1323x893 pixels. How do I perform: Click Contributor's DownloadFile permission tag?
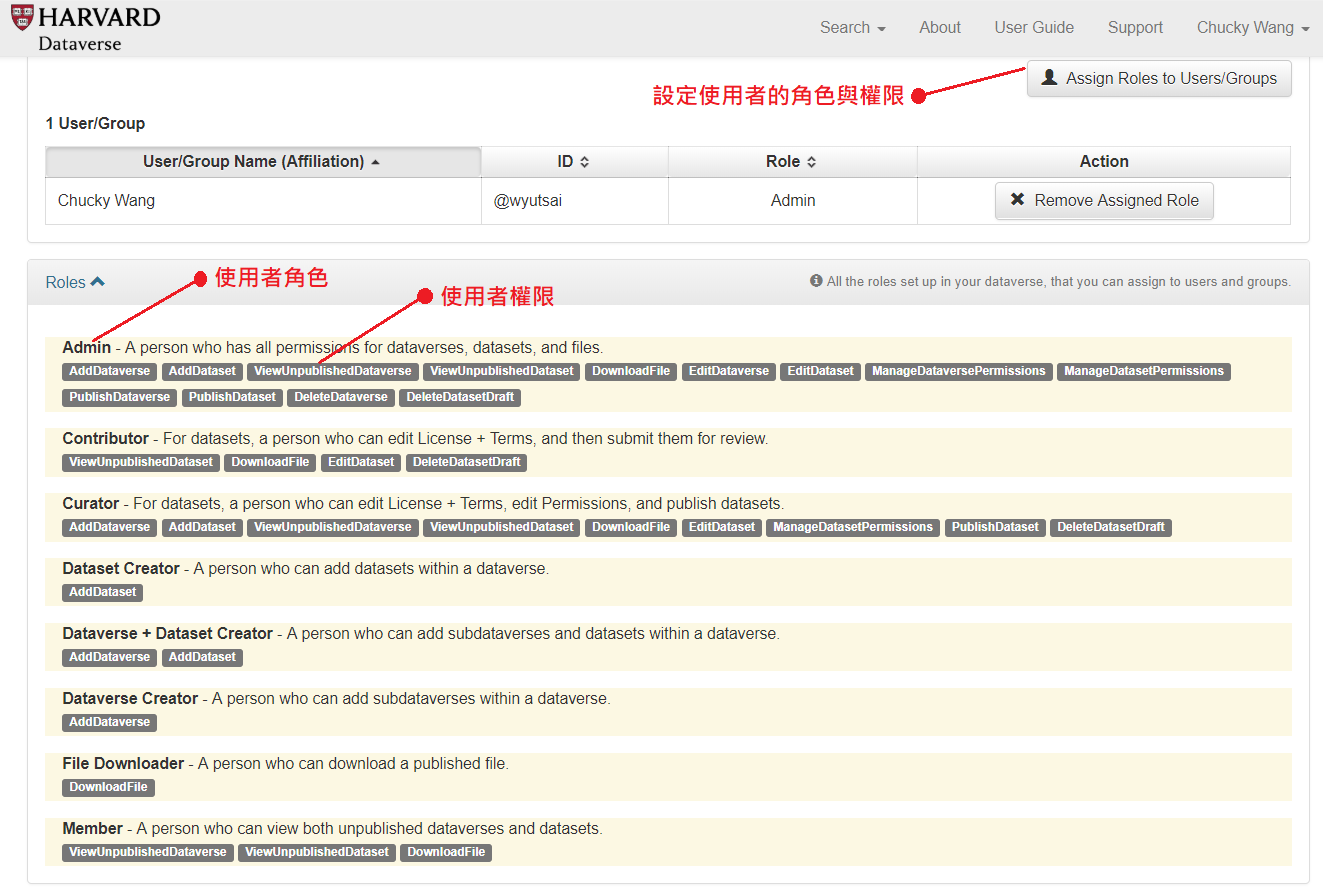[x=271, y=462]
